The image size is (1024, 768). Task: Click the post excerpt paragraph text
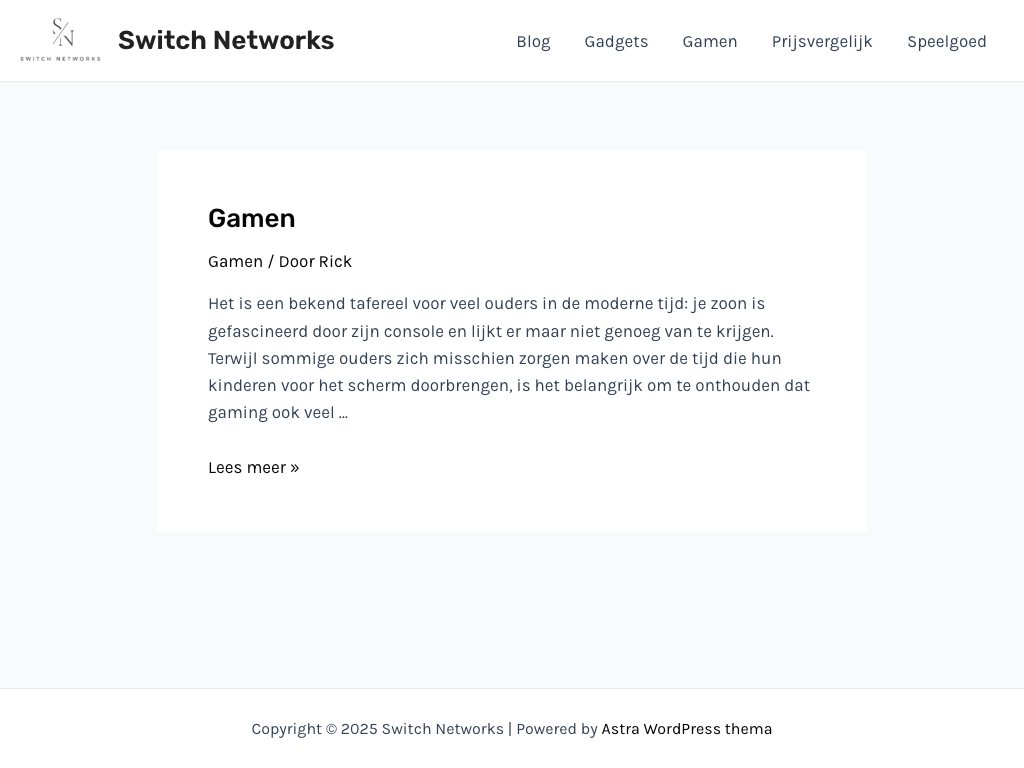point(509,358)
